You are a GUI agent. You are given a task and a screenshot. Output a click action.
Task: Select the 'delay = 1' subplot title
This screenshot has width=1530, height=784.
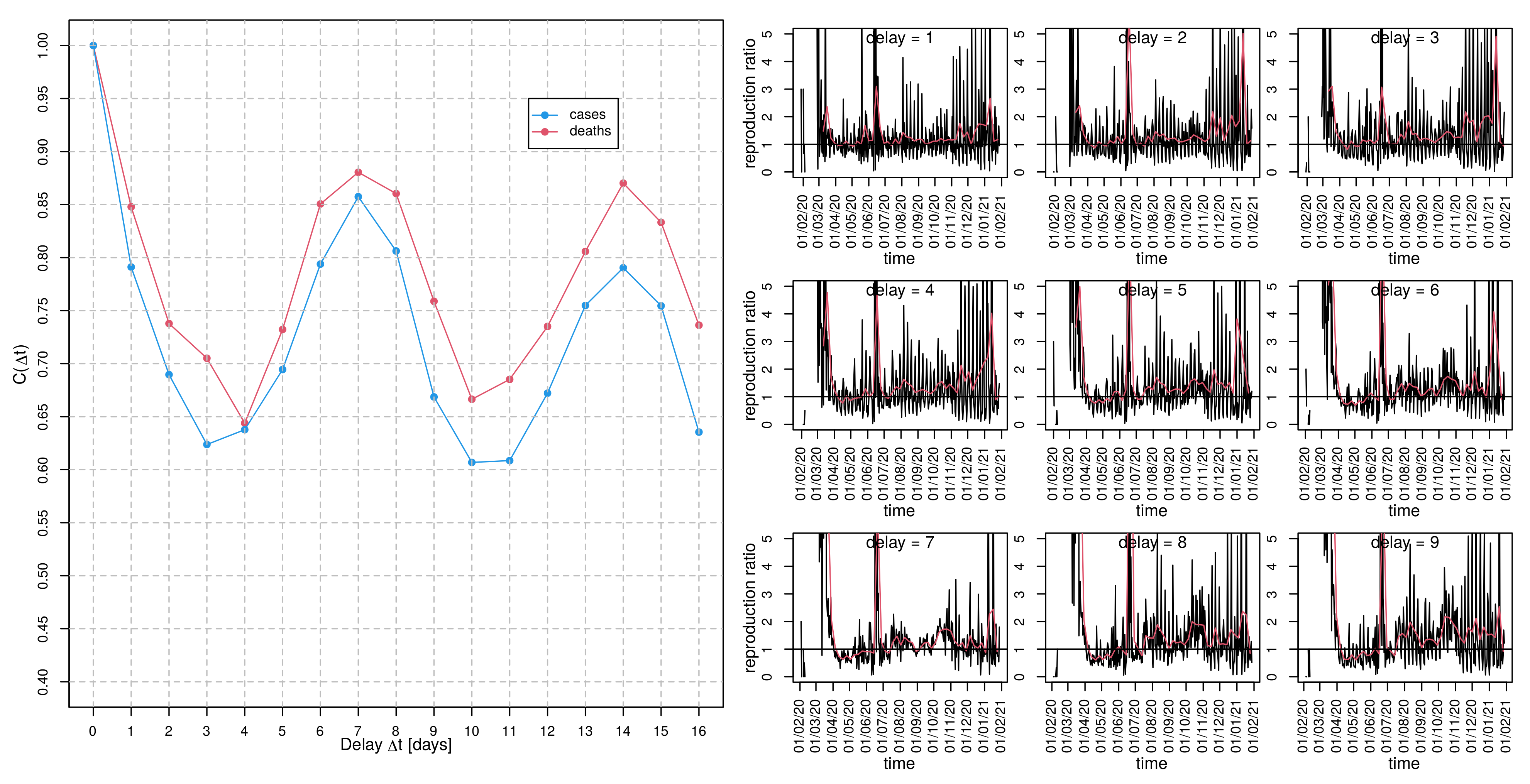click(899, 39)
